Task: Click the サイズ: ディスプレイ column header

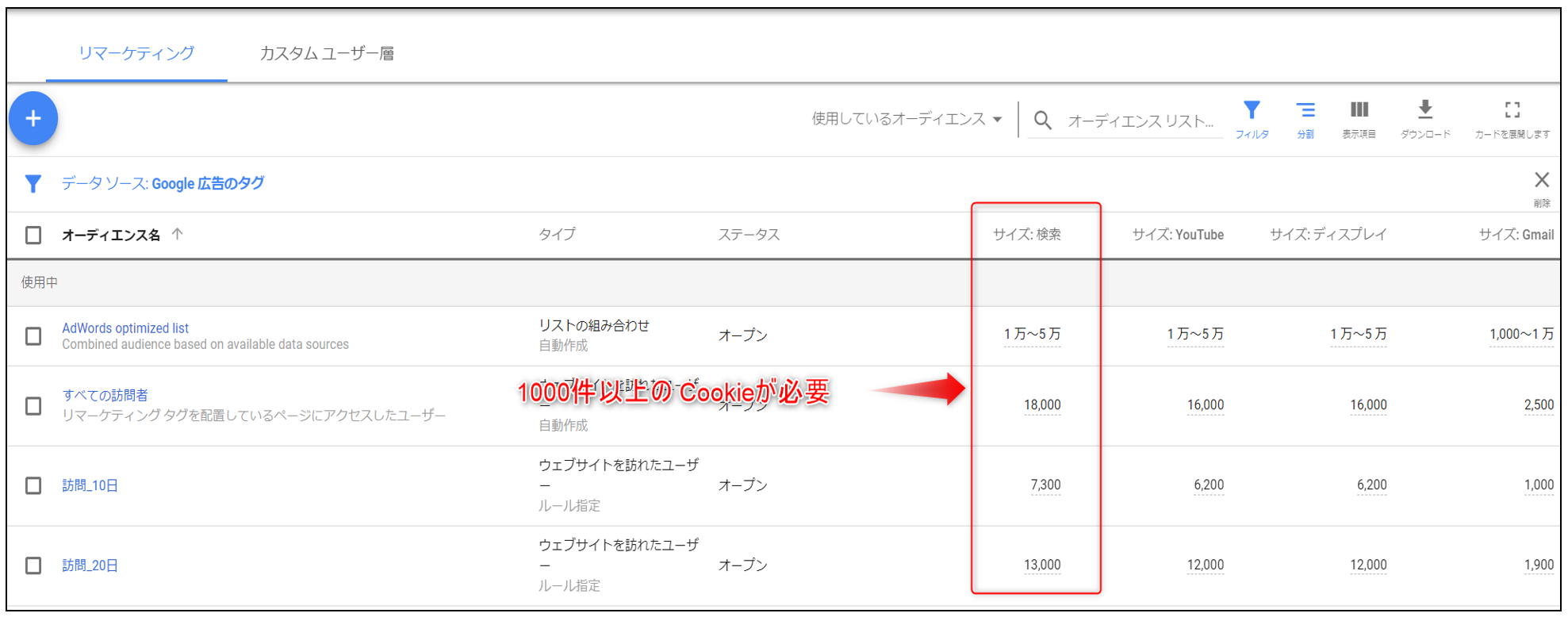Action: pyautogui.click(x=1328, y=235)
